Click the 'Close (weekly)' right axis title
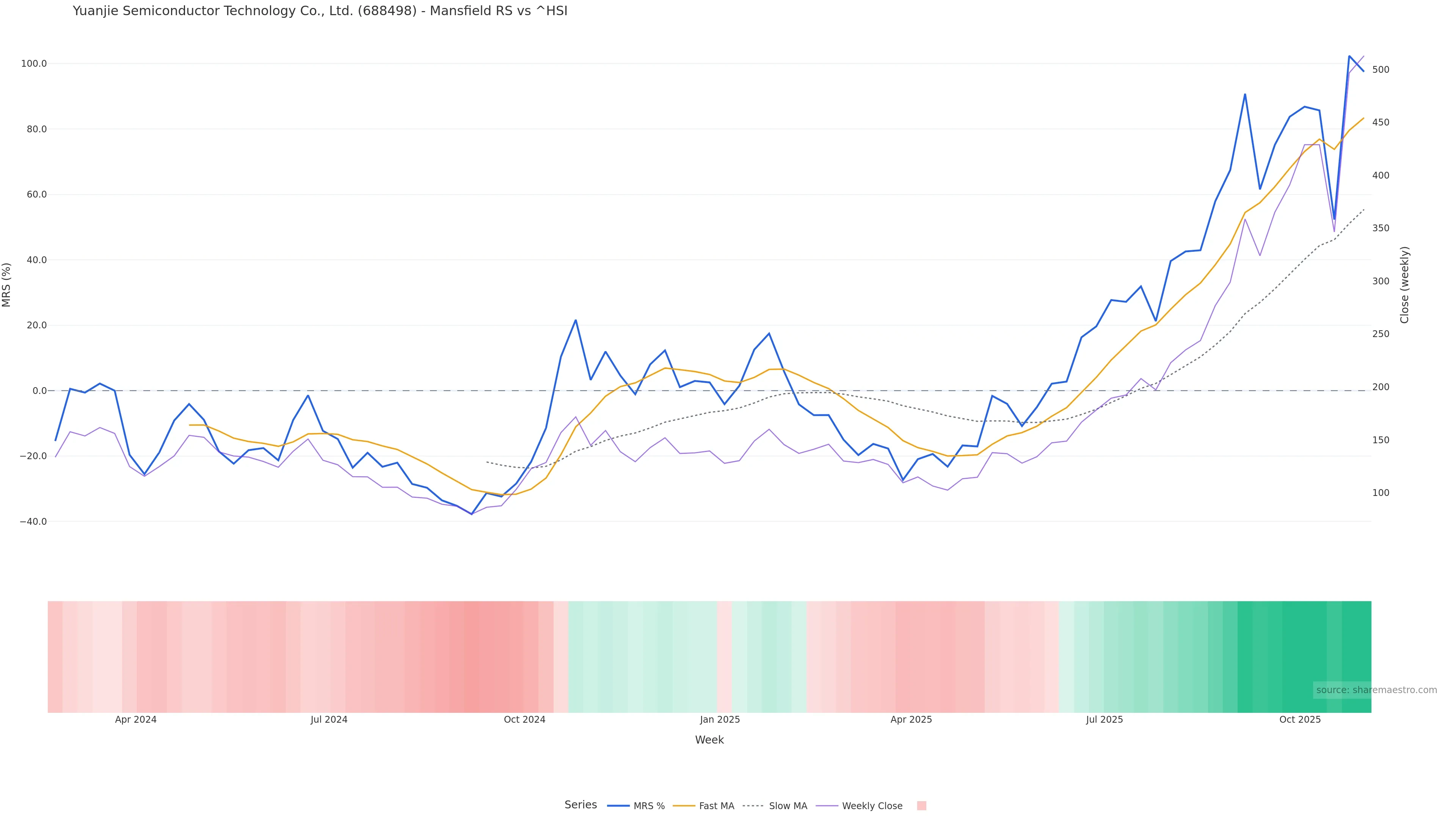The width and height of the screenshot is (1456, 819). [x=1404, y=285]
